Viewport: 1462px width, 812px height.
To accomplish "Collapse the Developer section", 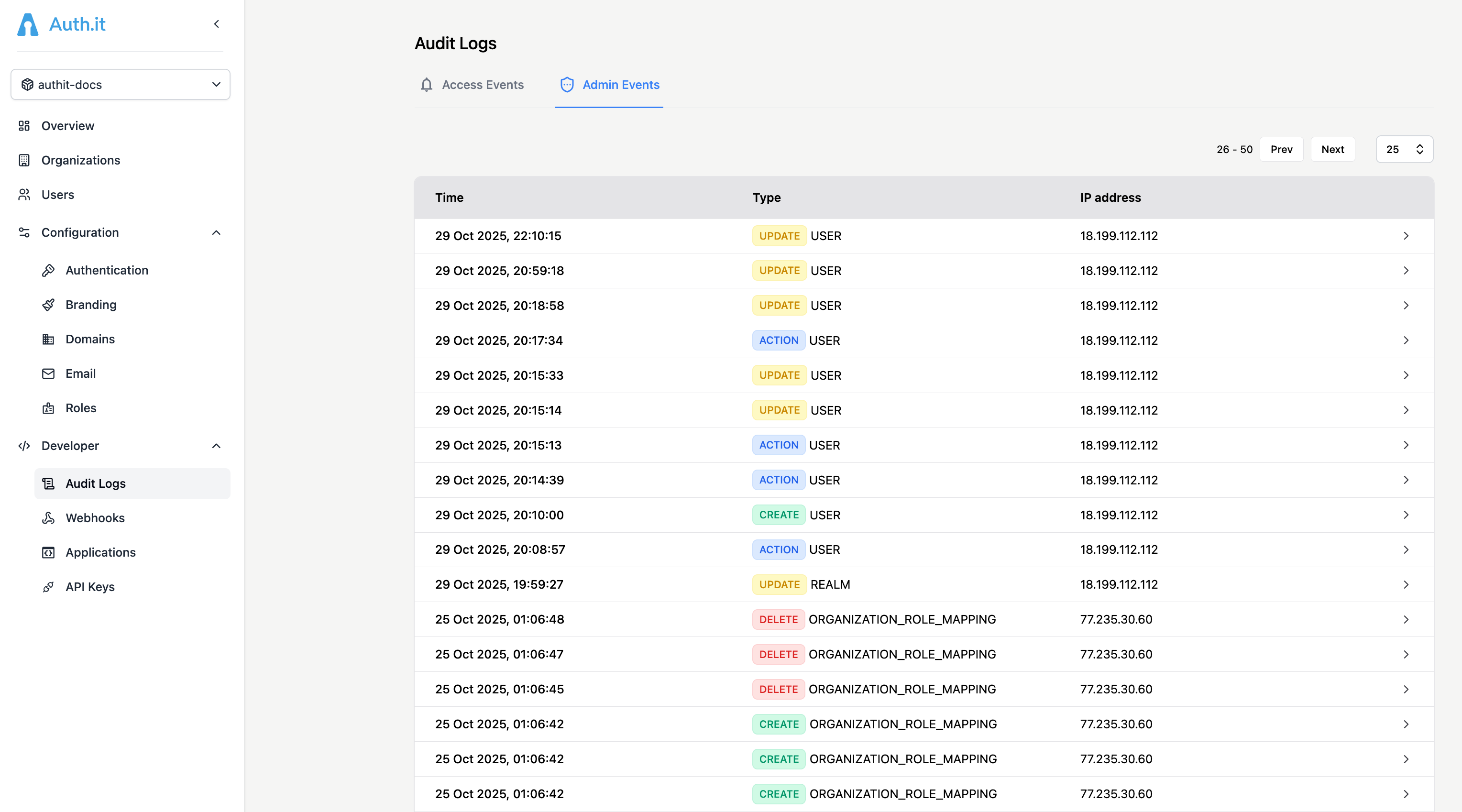I will tap(216, 446).
